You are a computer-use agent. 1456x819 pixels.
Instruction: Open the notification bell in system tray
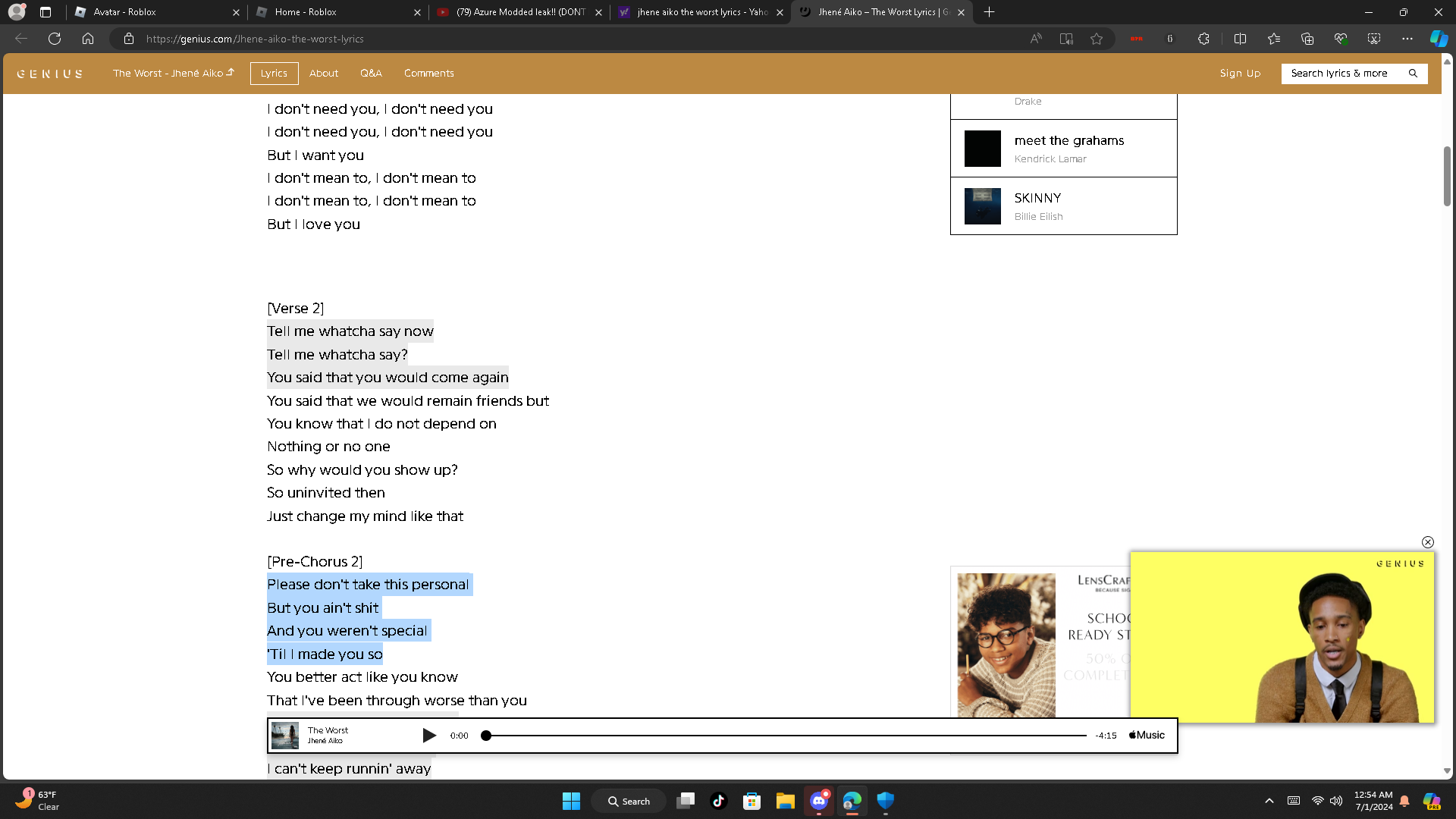(1404, 801)
